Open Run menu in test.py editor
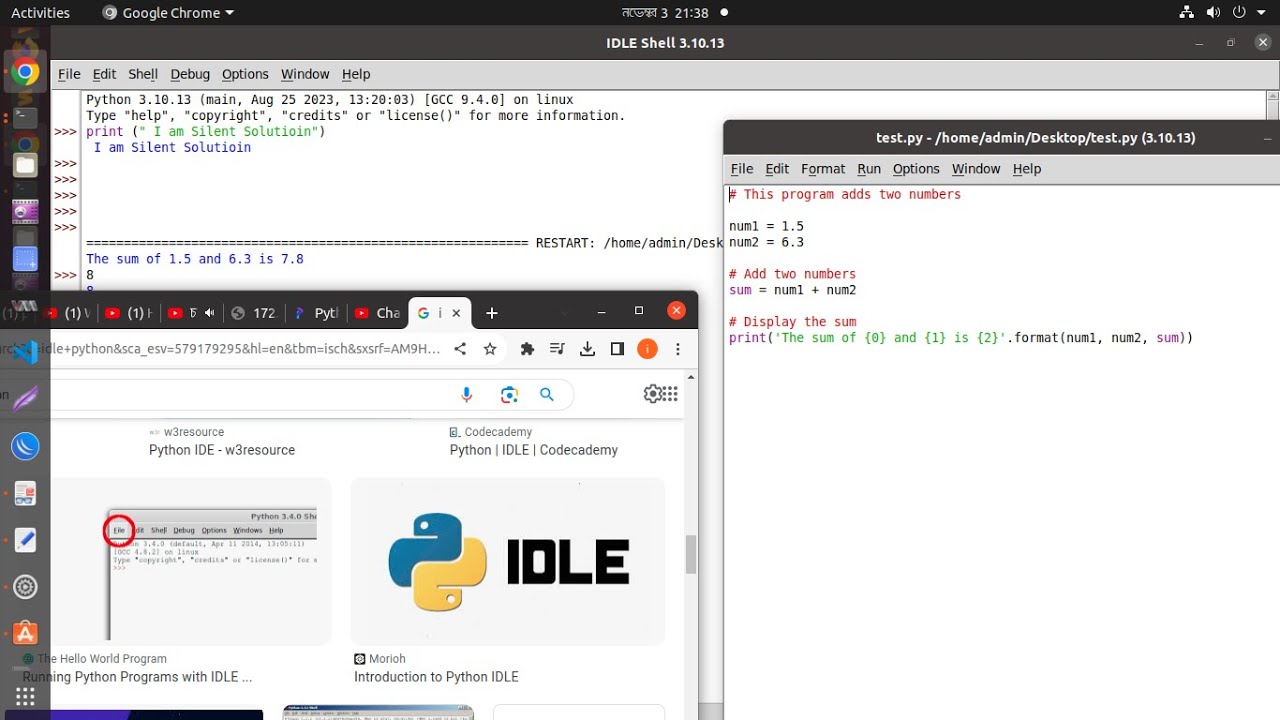The image size is (1280, 720). pos(869,169)
